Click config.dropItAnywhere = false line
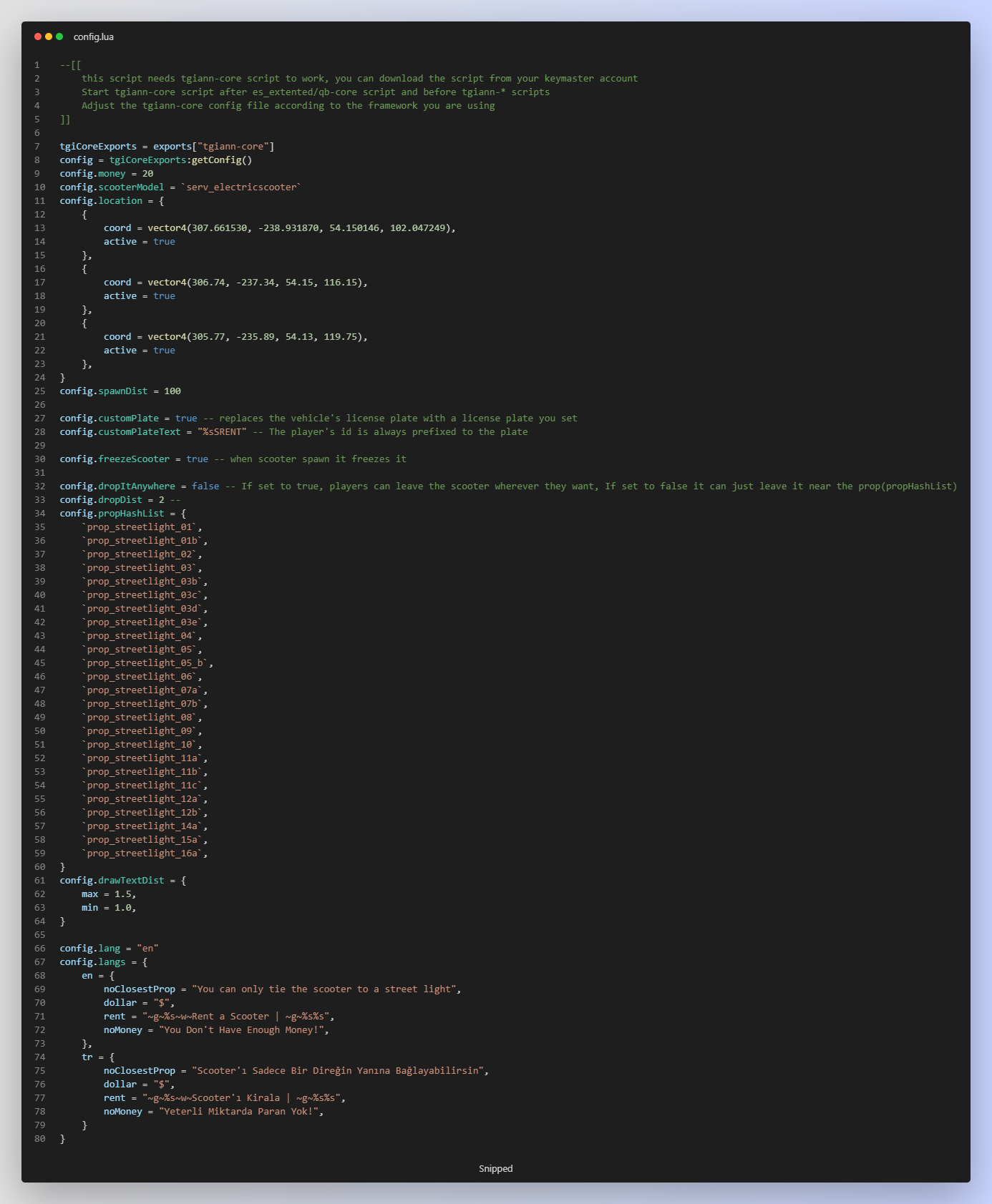Image resolution: width=992 pixels, height=1204 pixels. 508,486
